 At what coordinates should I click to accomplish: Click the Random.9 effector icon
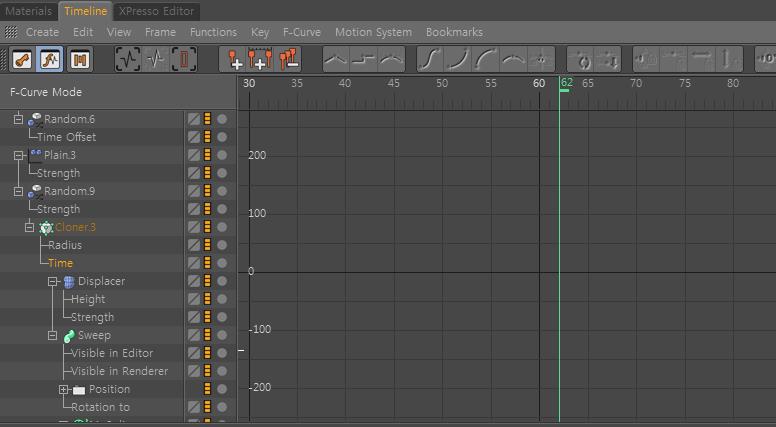coord(35,191)
